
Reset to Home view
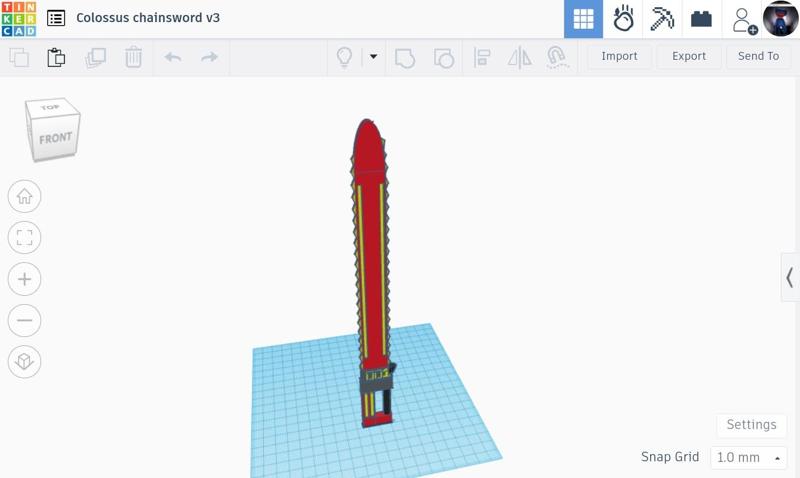point(24,196)
